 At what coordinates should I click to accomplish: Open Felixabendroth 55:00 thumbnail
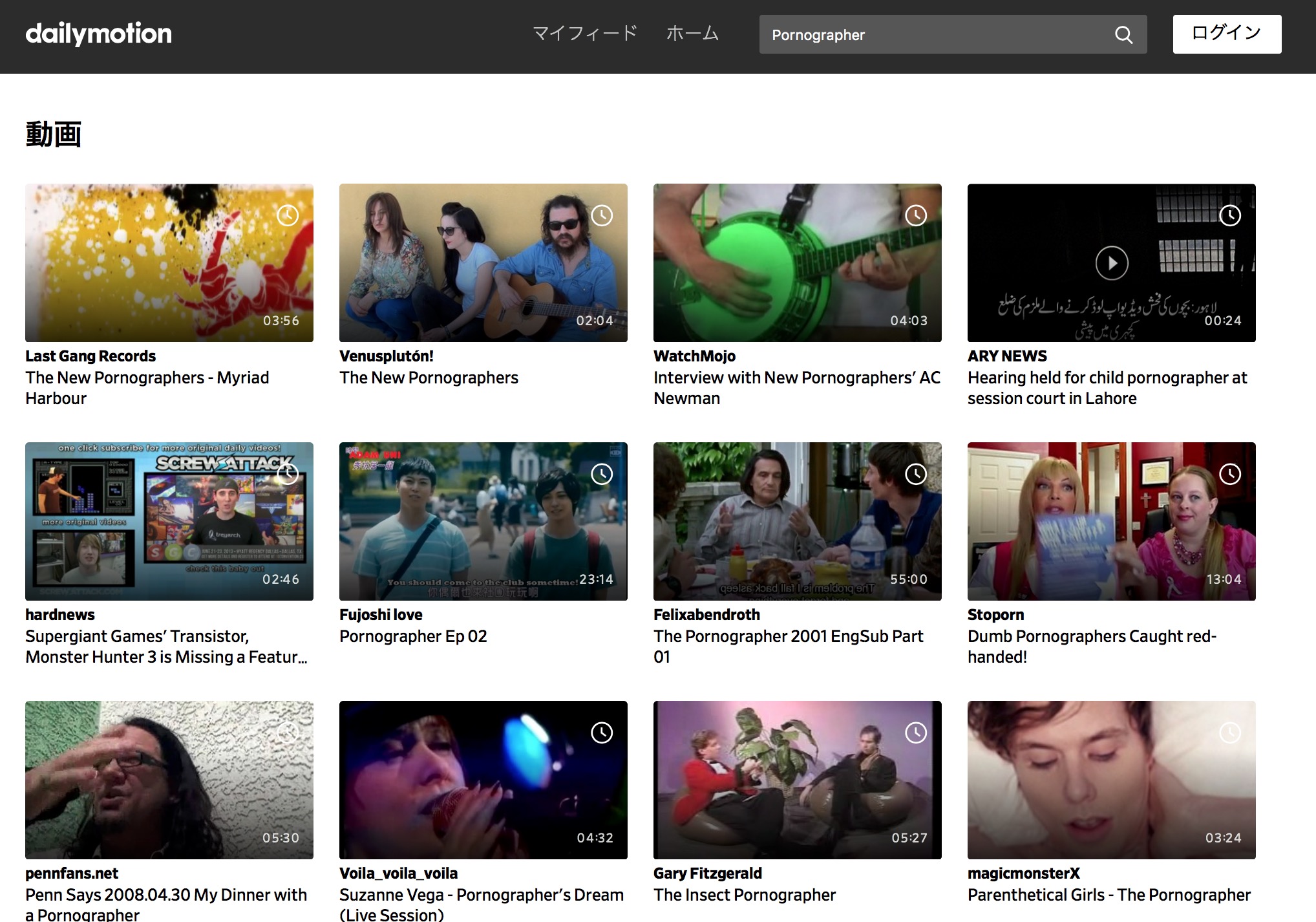point(798,522)
